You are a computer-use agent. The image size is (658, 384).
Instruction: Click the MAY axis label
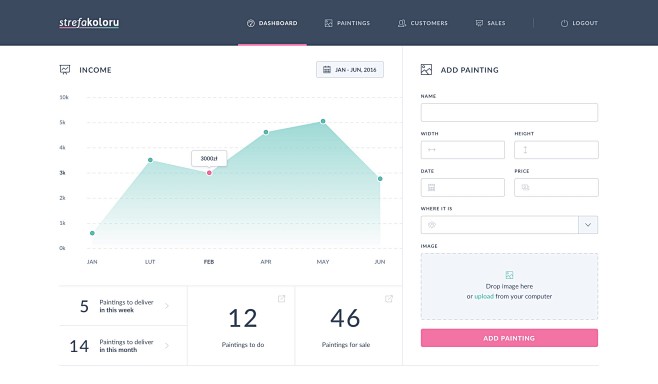click(323, 262)
